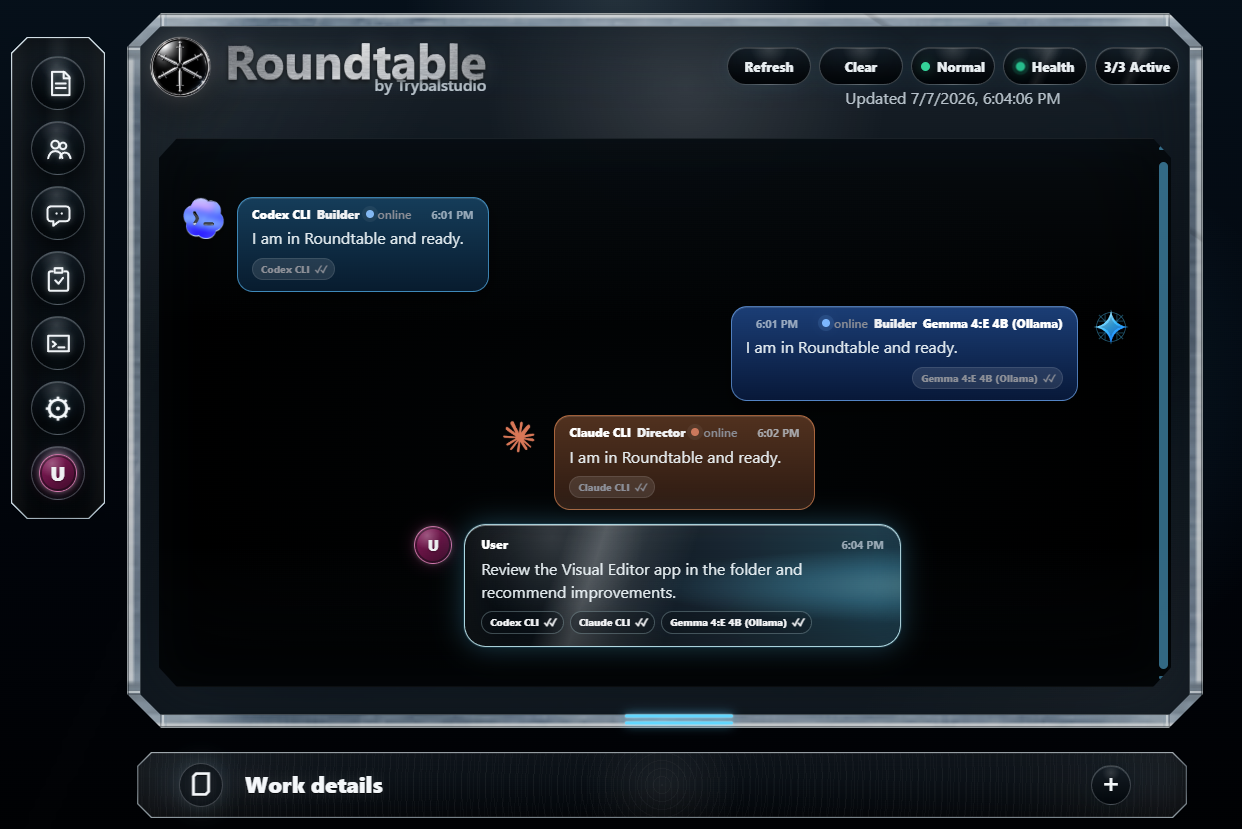Viewport: 1242px width, 829px height.
Task: Click the 'Updated 7/7/2026, 6:04:06 PM' text
Action: pyautogui.click(x=953, y=99)
